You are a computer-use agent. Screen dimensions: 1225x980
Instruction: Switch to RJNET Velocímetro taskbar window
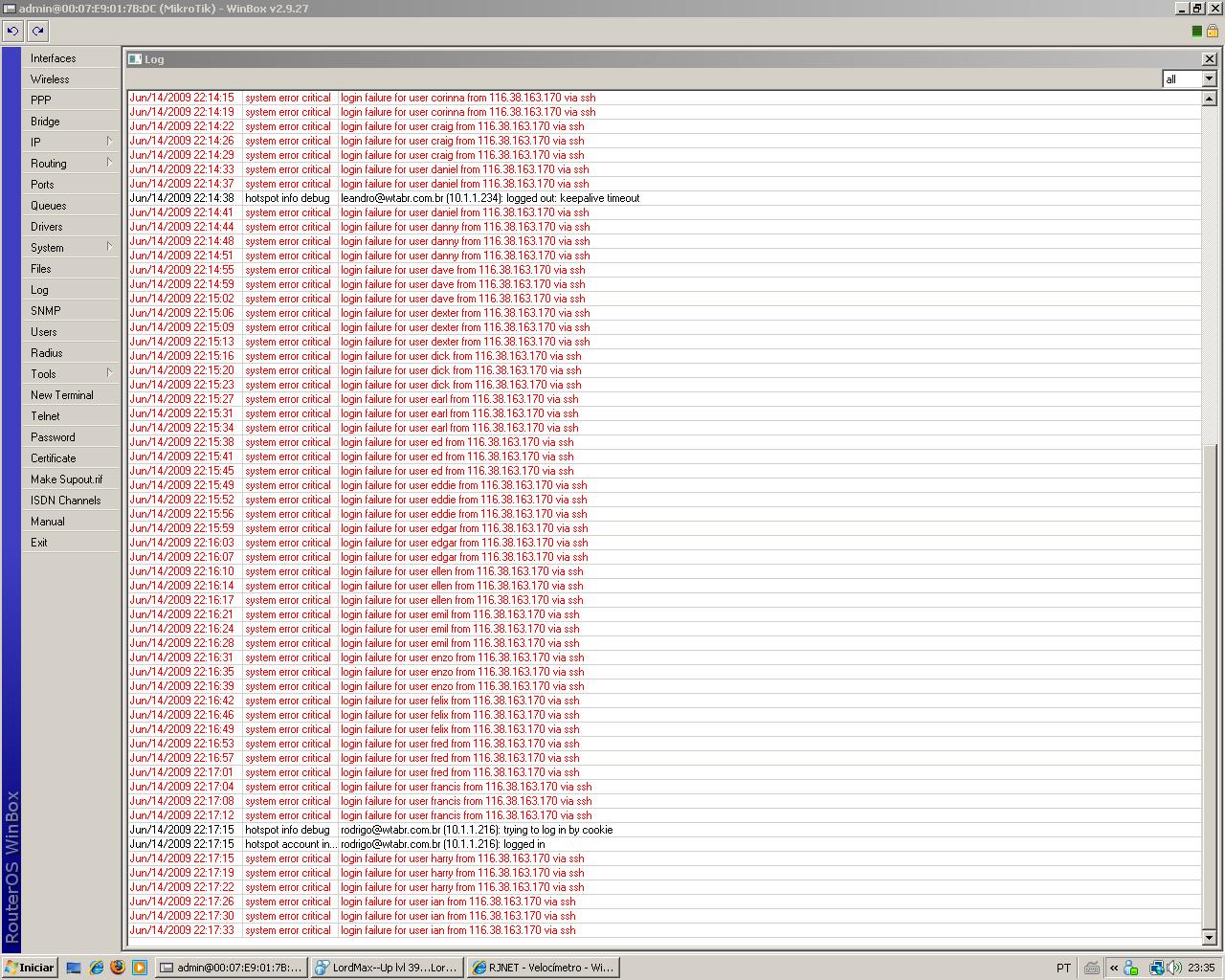[x=544, y=968]
